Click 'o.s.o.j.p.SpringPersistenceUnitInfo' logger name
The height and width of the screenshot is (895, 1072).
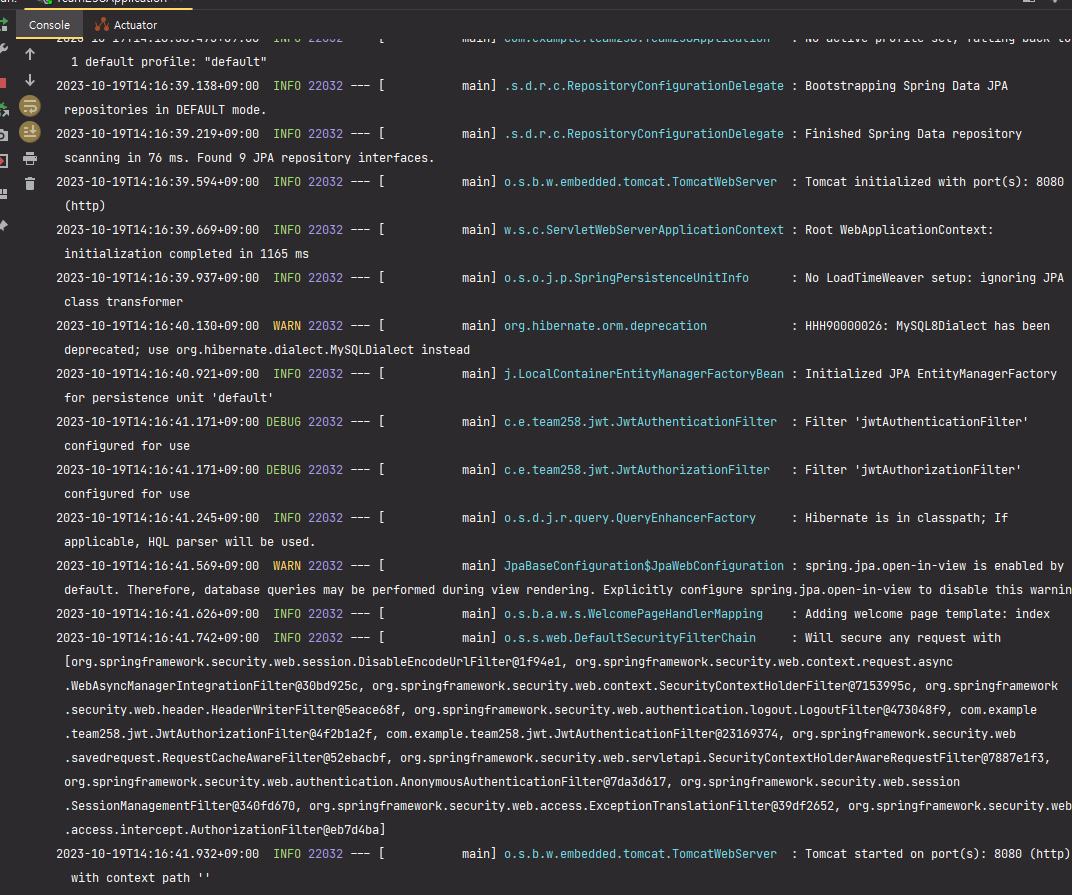(x=626, y=278)
